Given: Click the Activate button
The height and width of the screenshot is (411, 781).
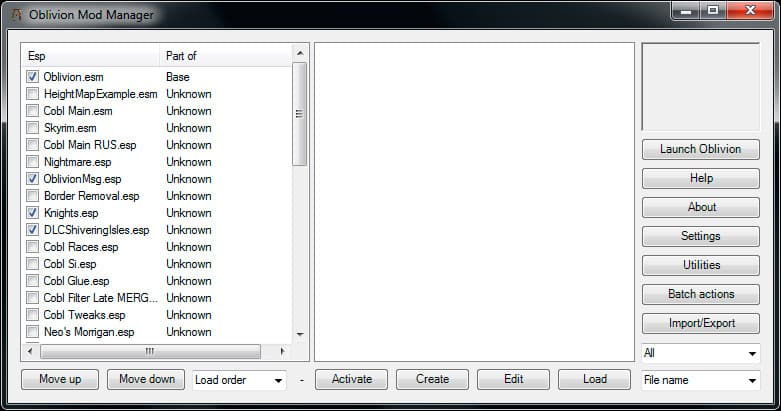Looking at the screenshot, I should (352, 380).
